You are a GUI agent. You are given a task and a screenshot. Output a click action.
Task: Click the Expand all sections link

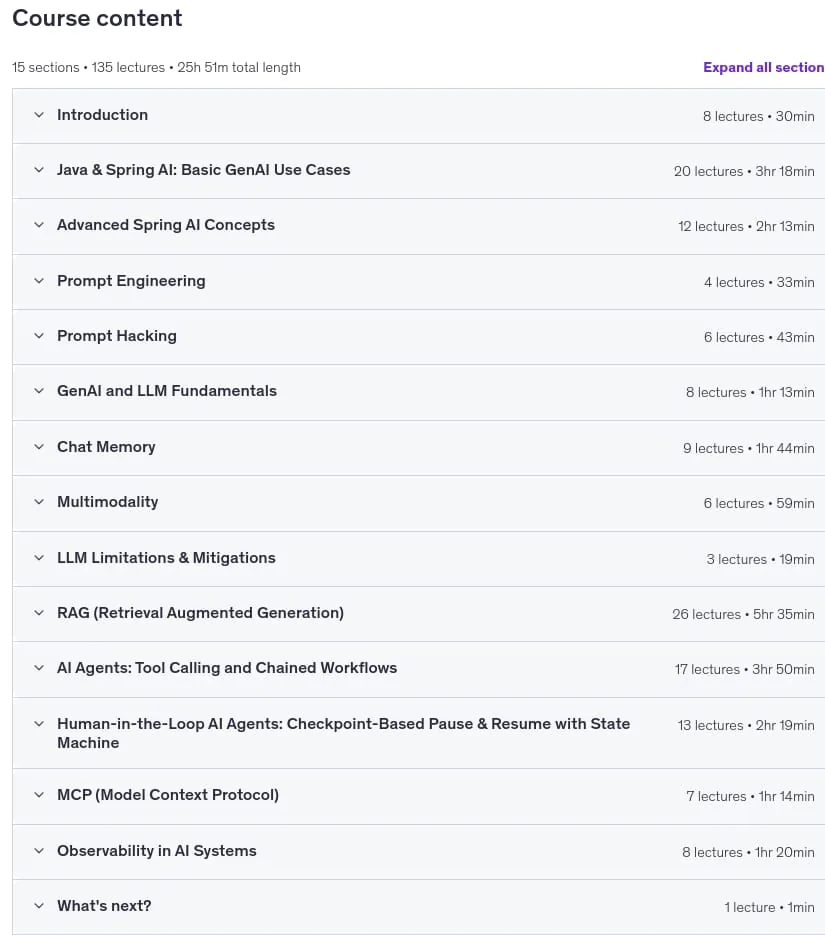pyautogui.click(x=764, y=67)
